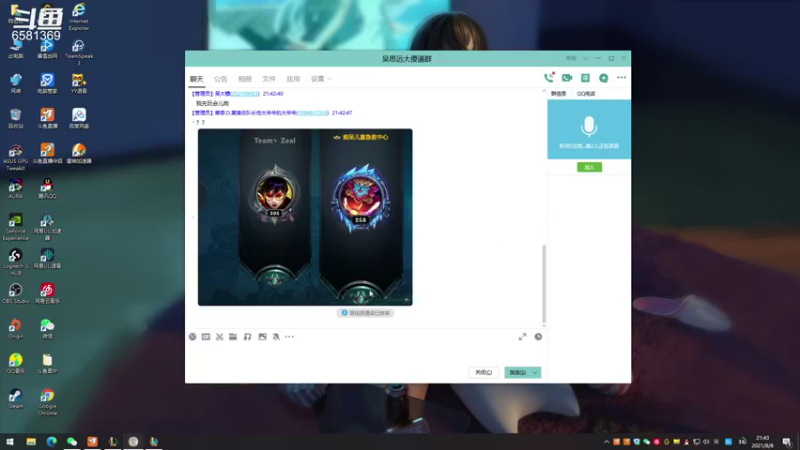Switch to the 相册 tab
Viewport: 800px width, 450px height.
point(245,79)
